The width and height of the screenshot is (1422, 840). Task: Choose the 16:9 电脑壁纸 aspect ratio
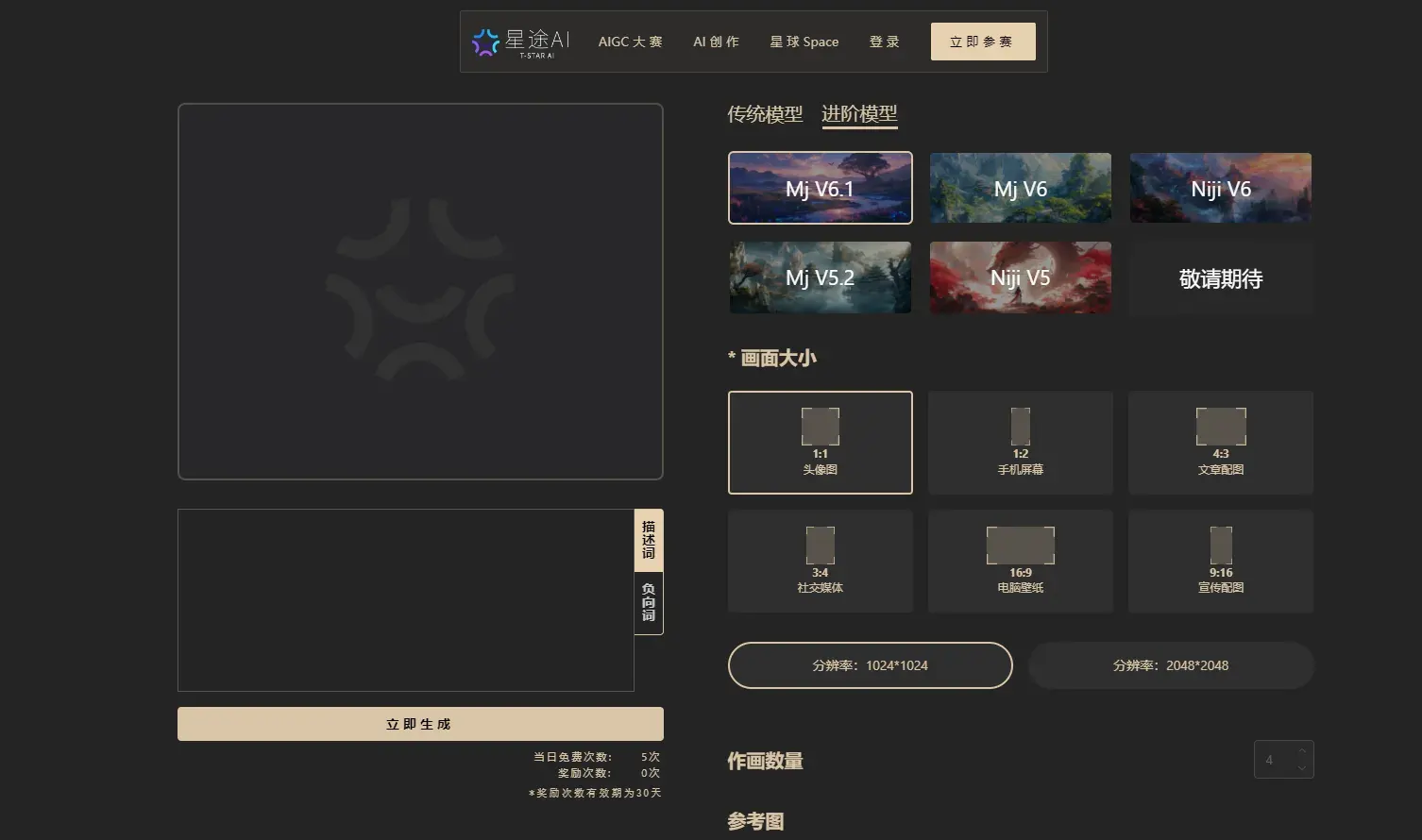coord(1020,561)
